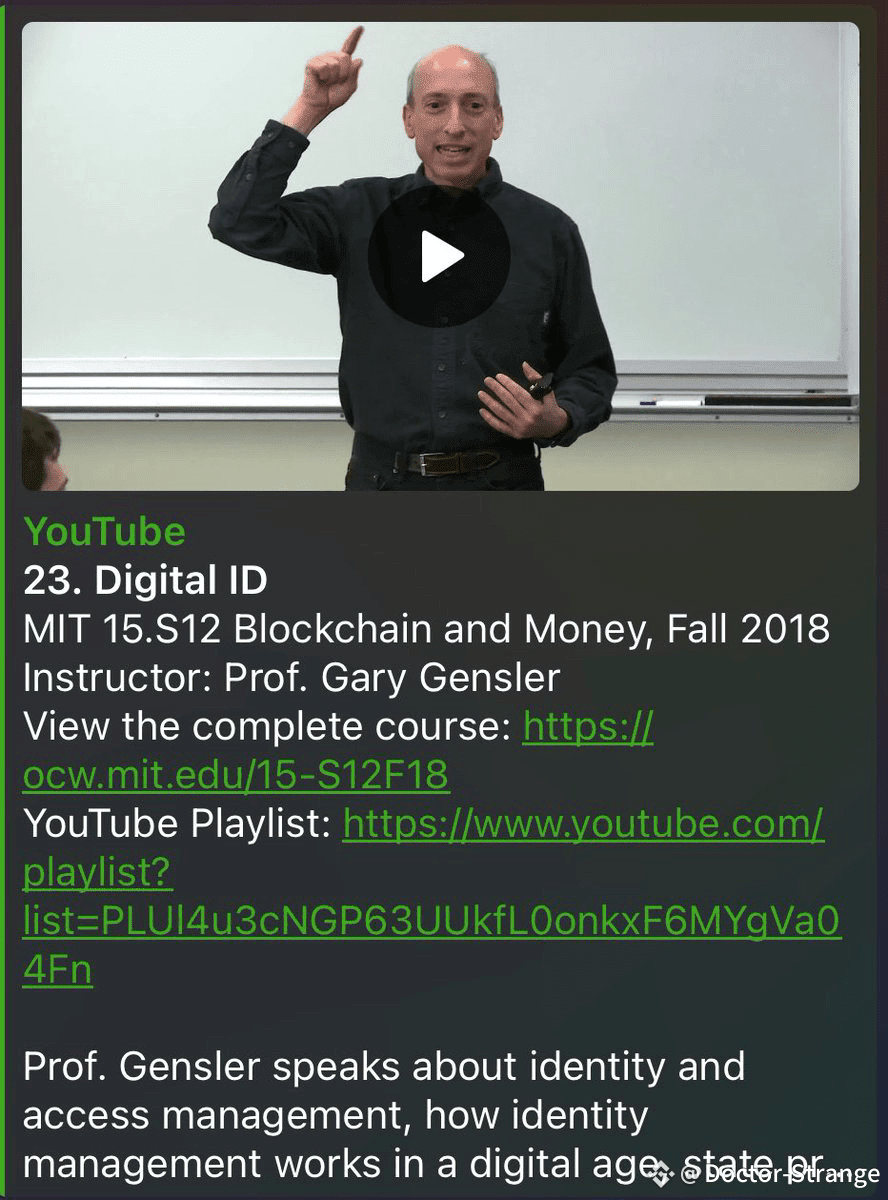Click the trailing '4Fn' link fragment
Image resolution: width=888 pixels, height=1200 pixels.
click(57, 972)
